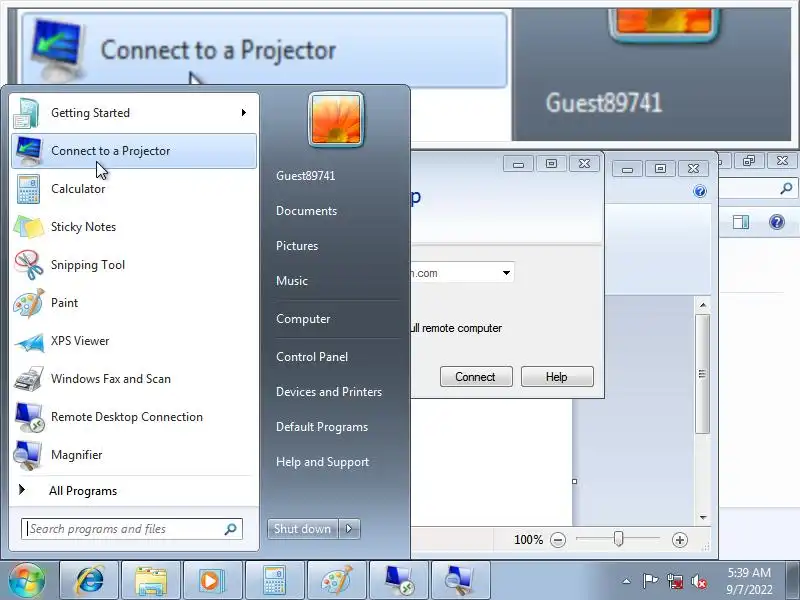Open the Music library link
The height and width of the screenshot is (600, 800).
pyautogui.click(x=292, y=281)
